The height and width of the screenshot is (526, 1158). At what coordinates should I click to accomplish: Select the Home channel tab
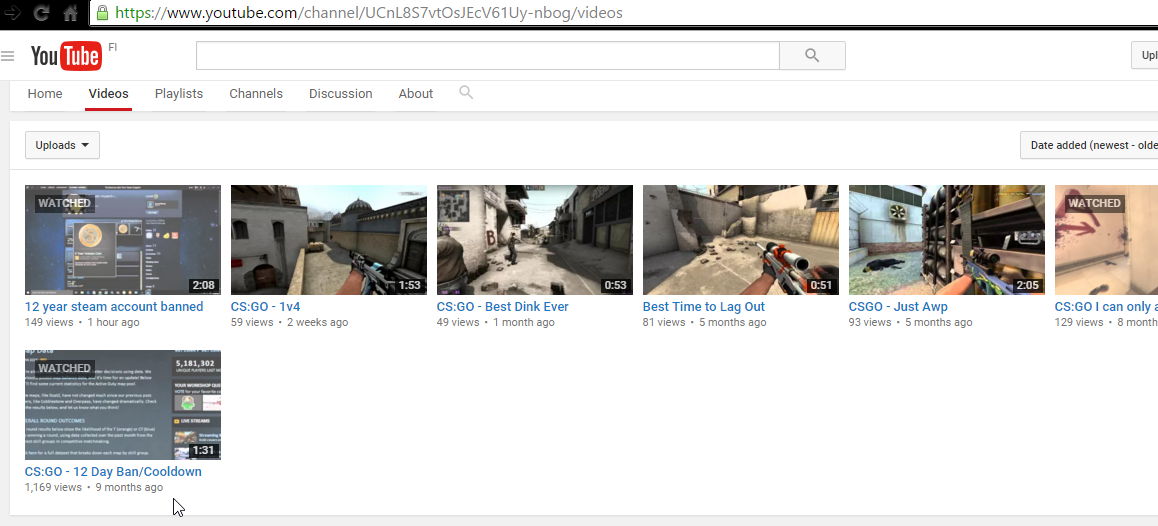click(45, 94)
